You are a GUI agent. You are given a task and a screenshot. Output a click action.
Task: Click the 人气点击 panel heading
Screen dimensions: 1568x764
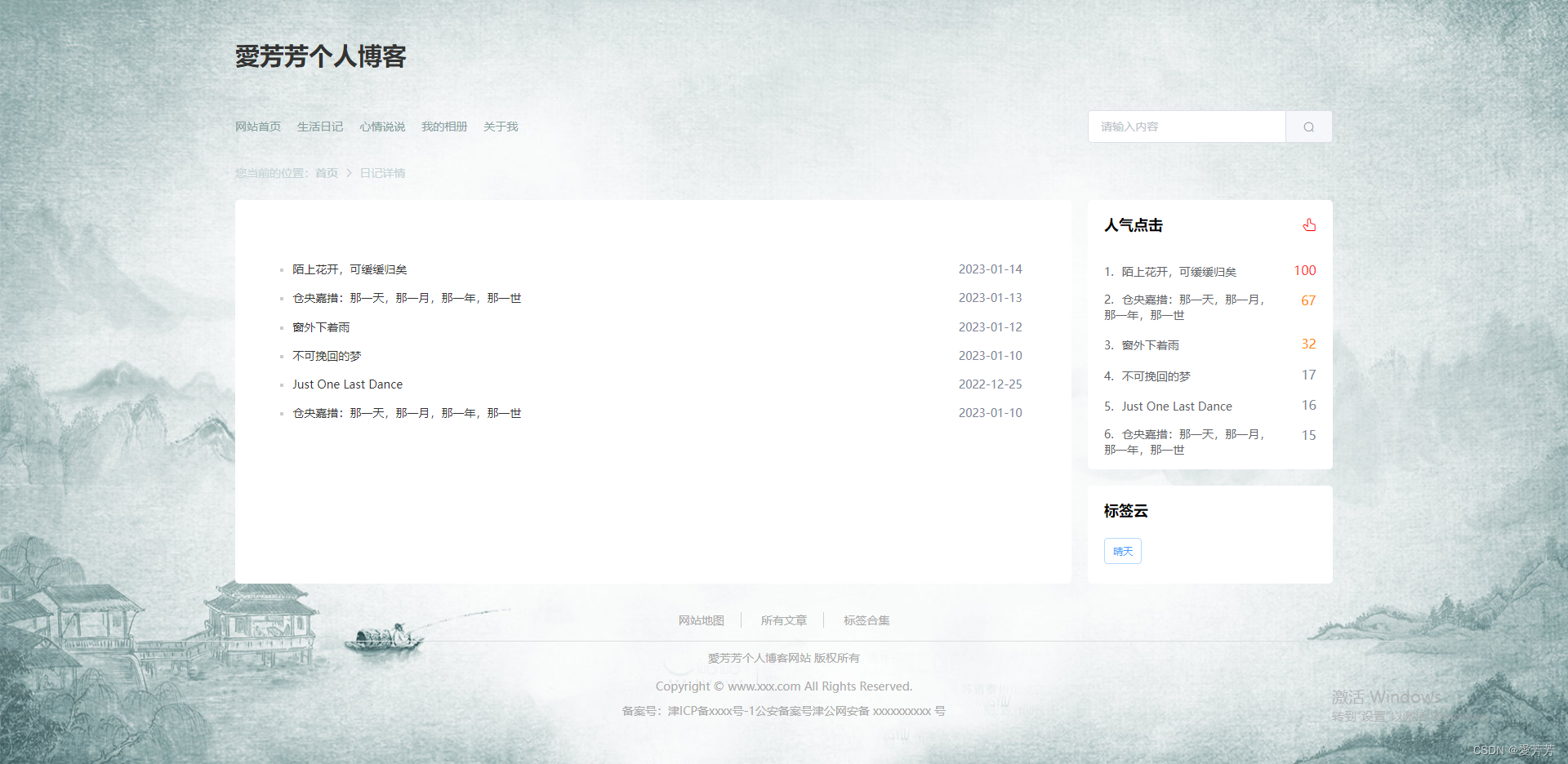tap(1134, 225)
